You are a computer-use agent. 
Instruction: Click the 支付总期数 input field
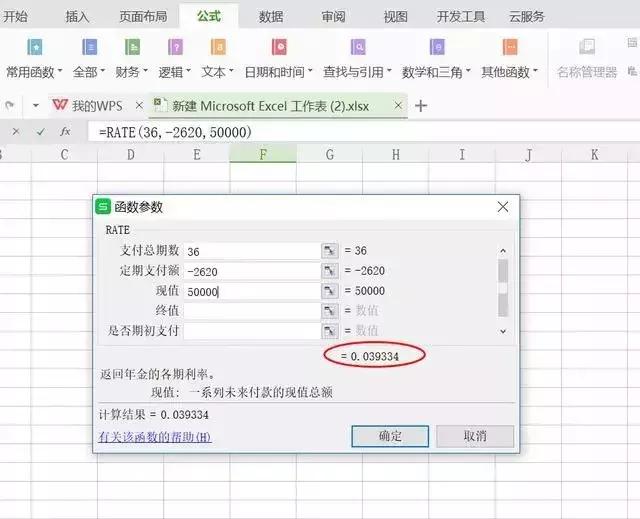tap(252, 251)
